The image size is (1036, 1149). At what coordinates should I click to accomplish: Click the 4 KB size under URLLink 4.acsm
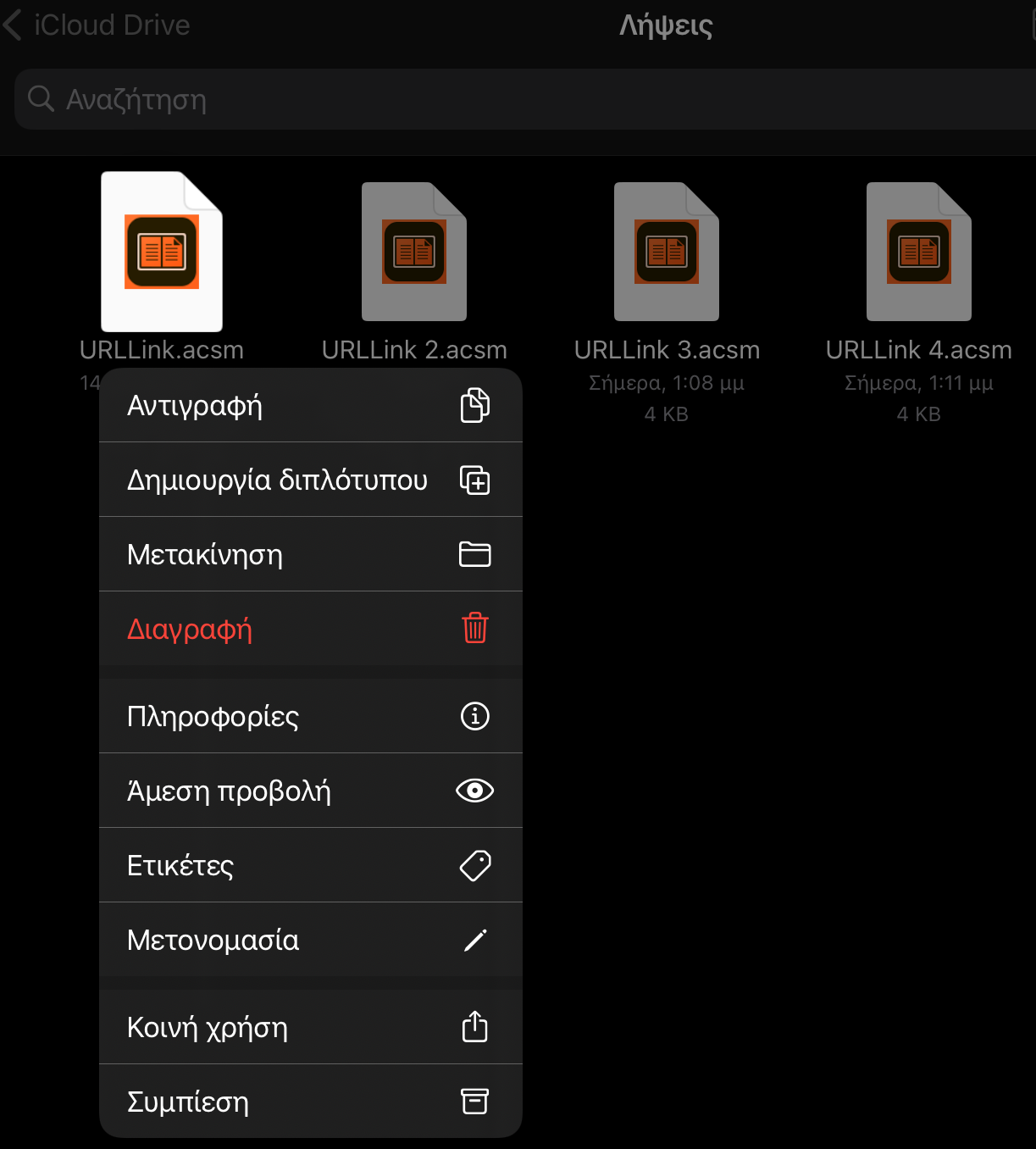point(919,414)
